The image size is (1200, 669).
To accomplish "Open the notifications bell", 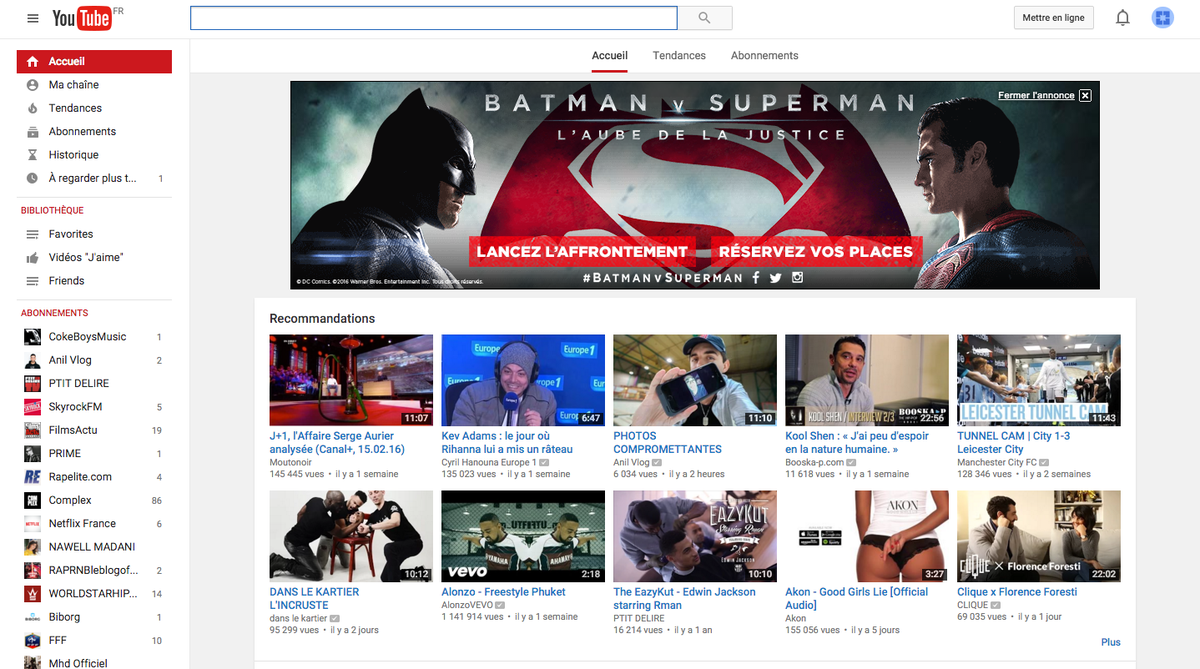I will point(1123,18).
